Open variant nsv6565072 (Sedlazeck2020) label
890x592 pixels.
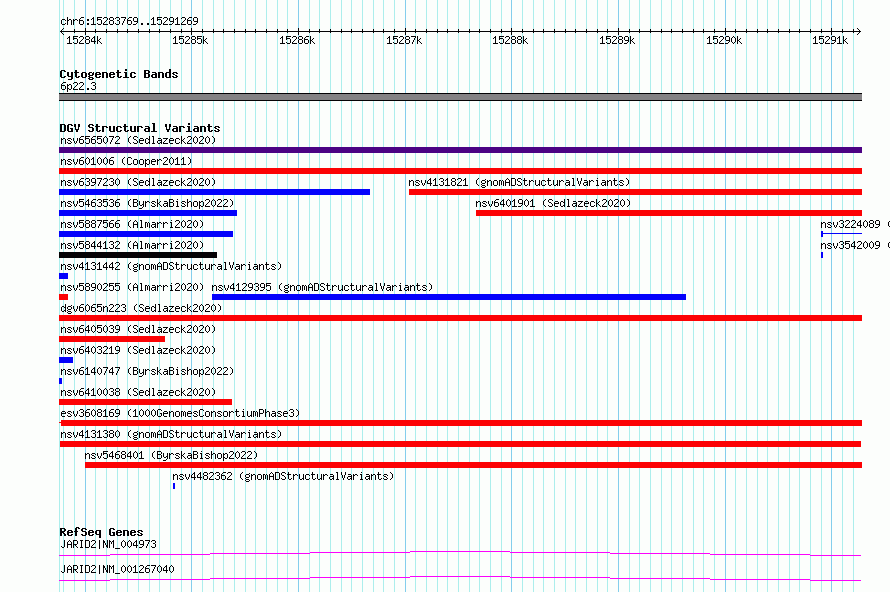pyautogui.click(x=138, y=140)
